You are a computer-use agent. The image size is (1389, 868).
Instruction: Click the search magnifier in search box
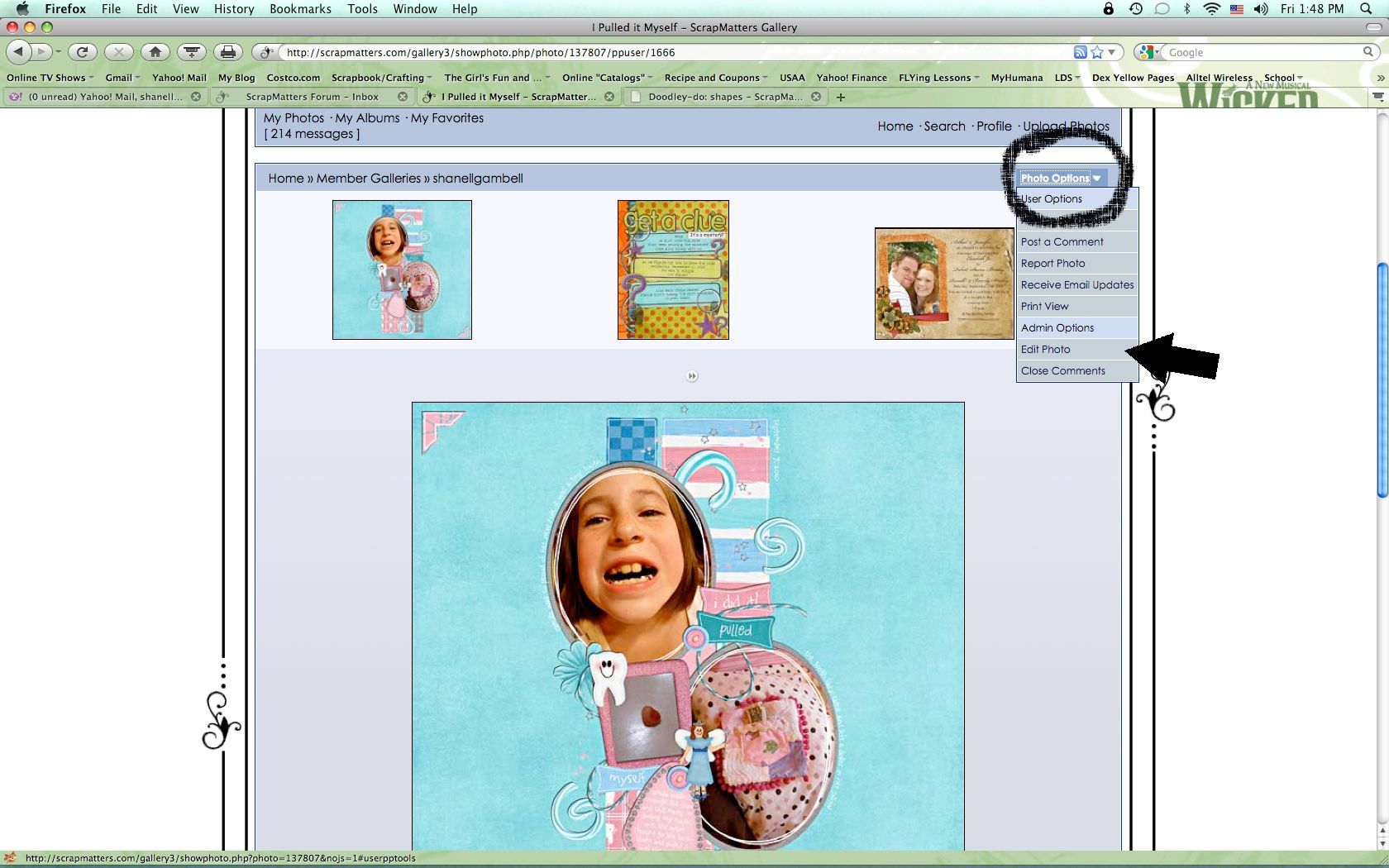click(x=1368, y=51)
